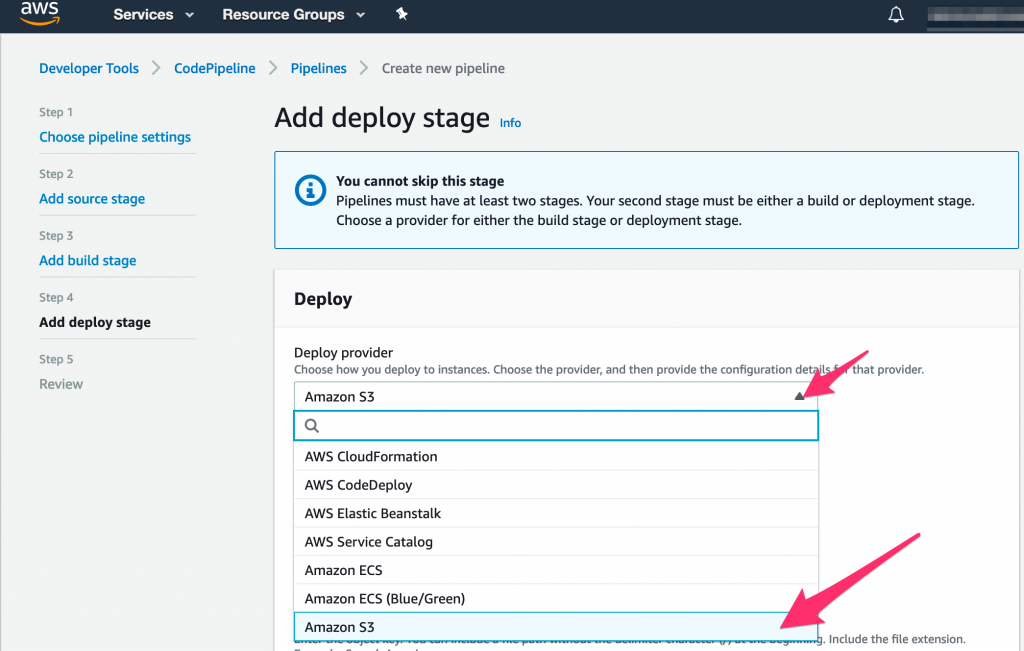Click the AWS home logo

point(39,14)
